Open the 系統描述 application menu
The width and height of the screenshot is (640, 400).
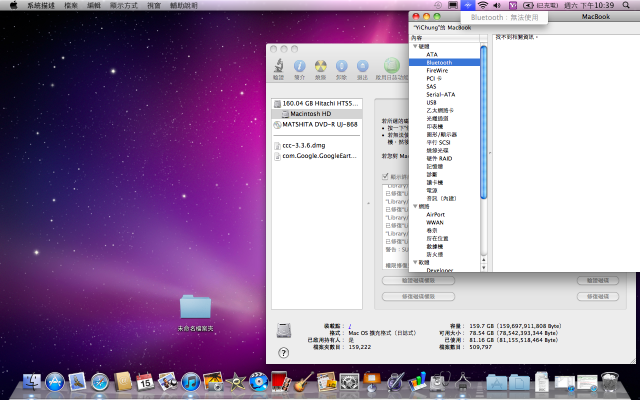click(x=41, y=5)
